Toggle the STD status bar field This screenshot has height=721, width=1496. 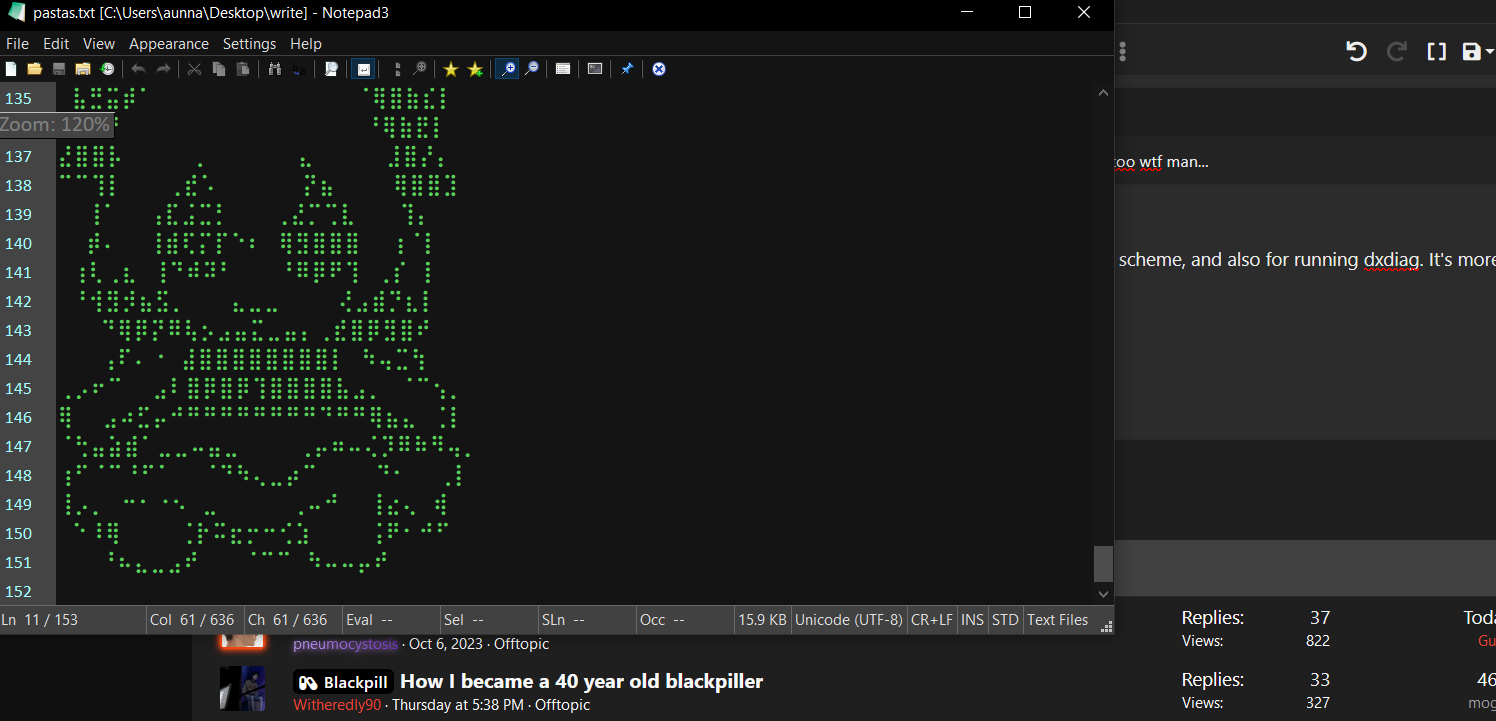[1005, 620]
